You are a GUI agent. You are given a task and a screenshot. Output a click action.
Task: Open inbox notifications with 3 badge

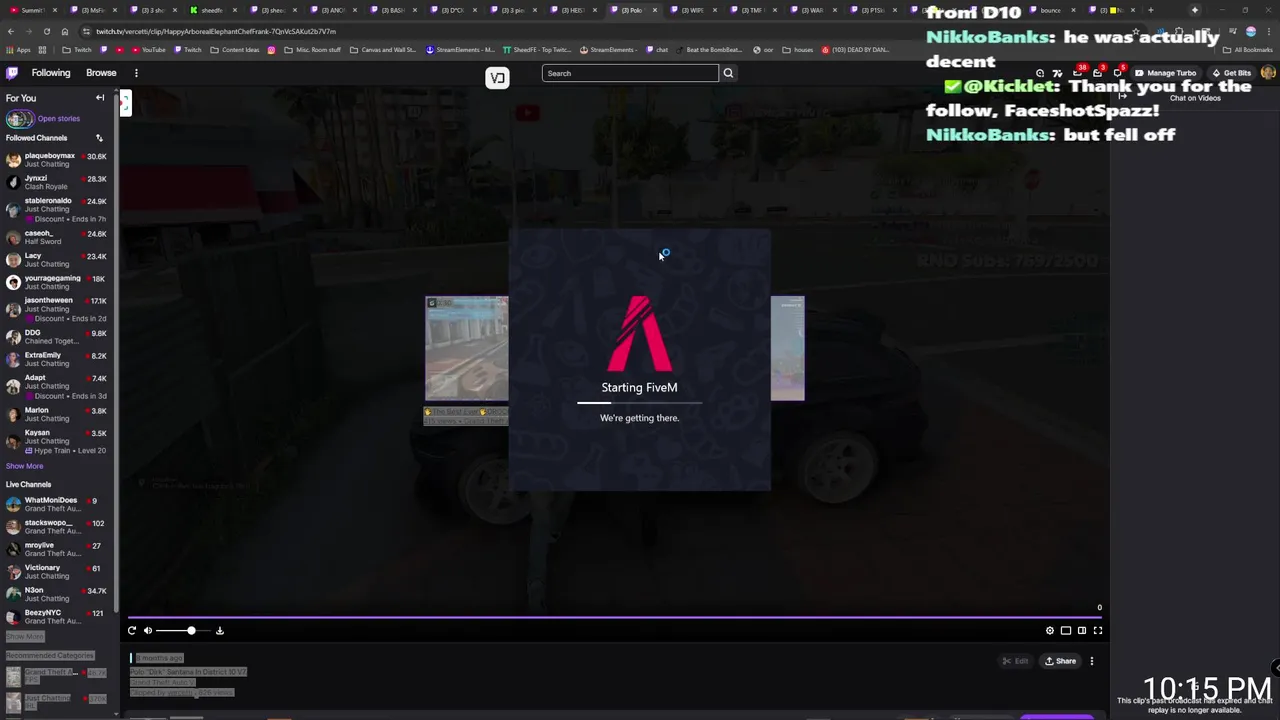coord(1098,73)
